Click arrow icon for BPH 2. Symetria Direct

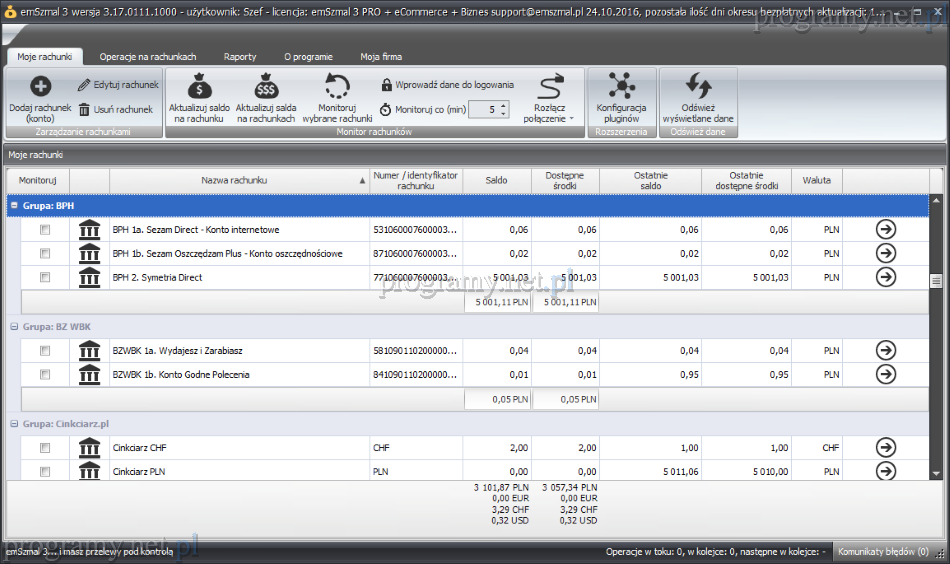coord(885,277)
